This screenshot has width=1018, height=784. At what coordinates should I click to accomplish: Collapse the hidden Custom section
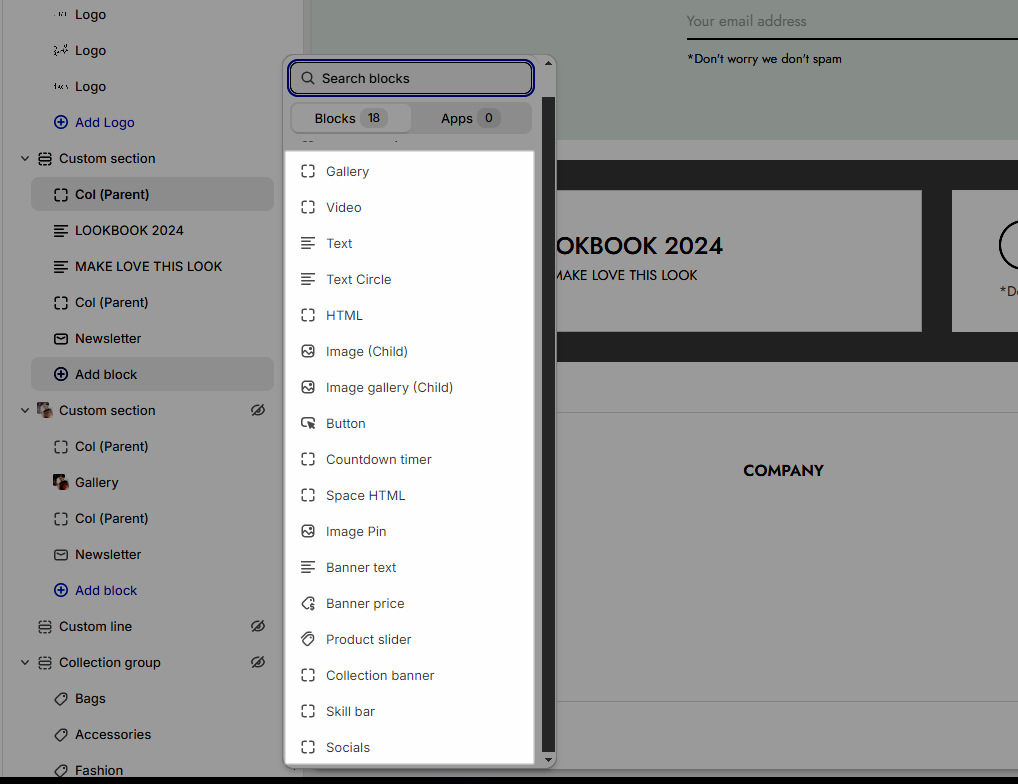25,410
